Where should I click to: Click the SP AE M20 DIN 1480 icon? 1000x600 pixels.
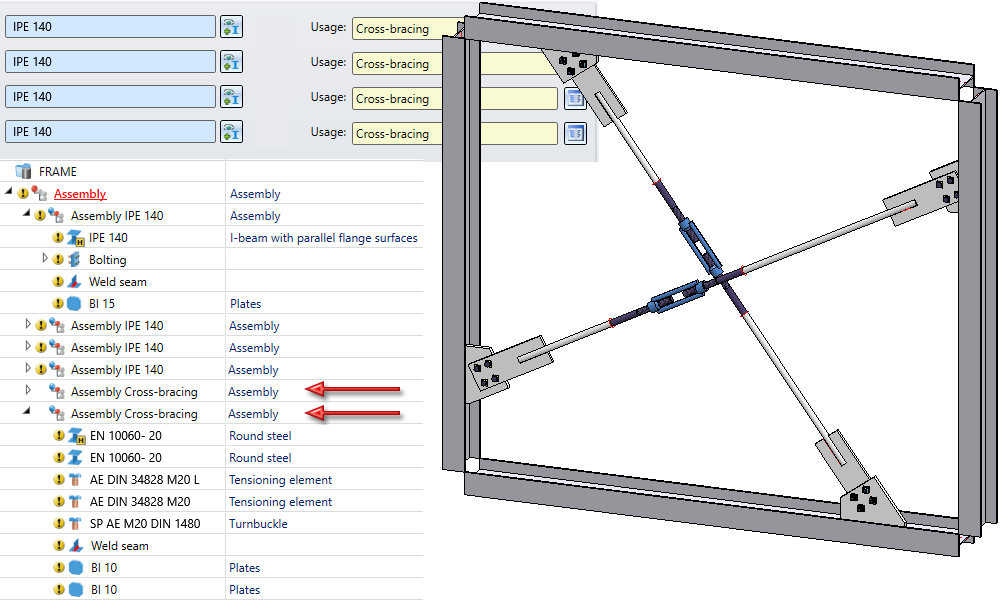(75, 523)
